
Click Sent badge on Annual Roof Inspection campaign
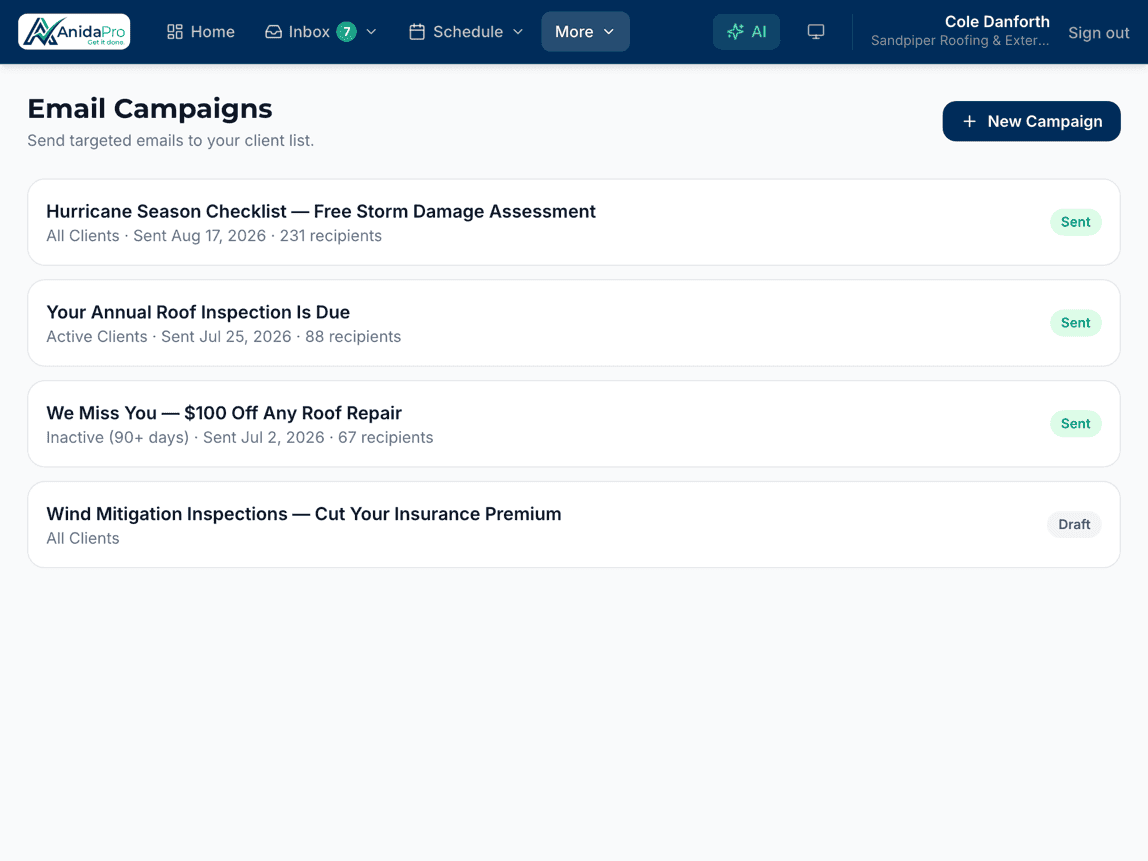click(x=1075, y=323)
